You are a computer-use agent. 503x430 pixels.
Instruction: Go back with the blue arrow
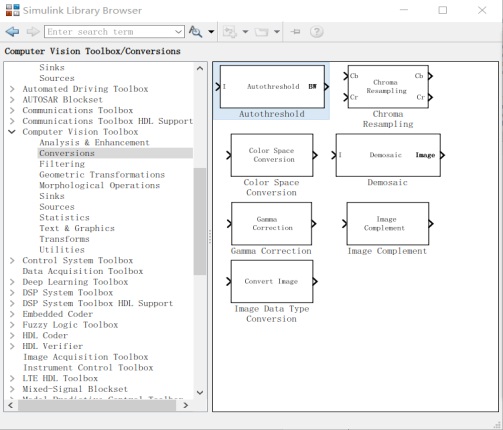(x=12, y=32)
